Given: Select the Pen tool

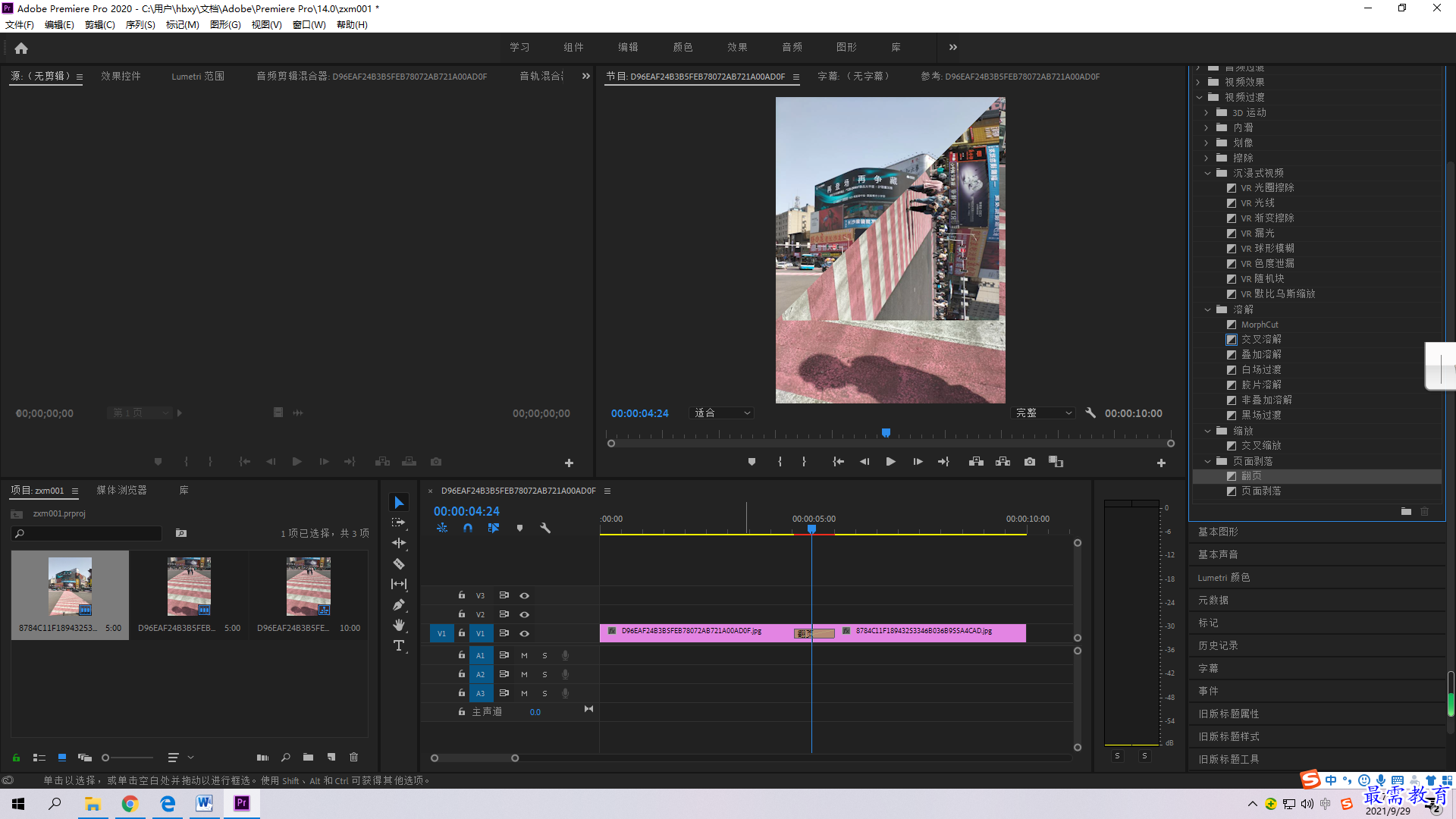Looking at the screenshot, I should 399,604.
